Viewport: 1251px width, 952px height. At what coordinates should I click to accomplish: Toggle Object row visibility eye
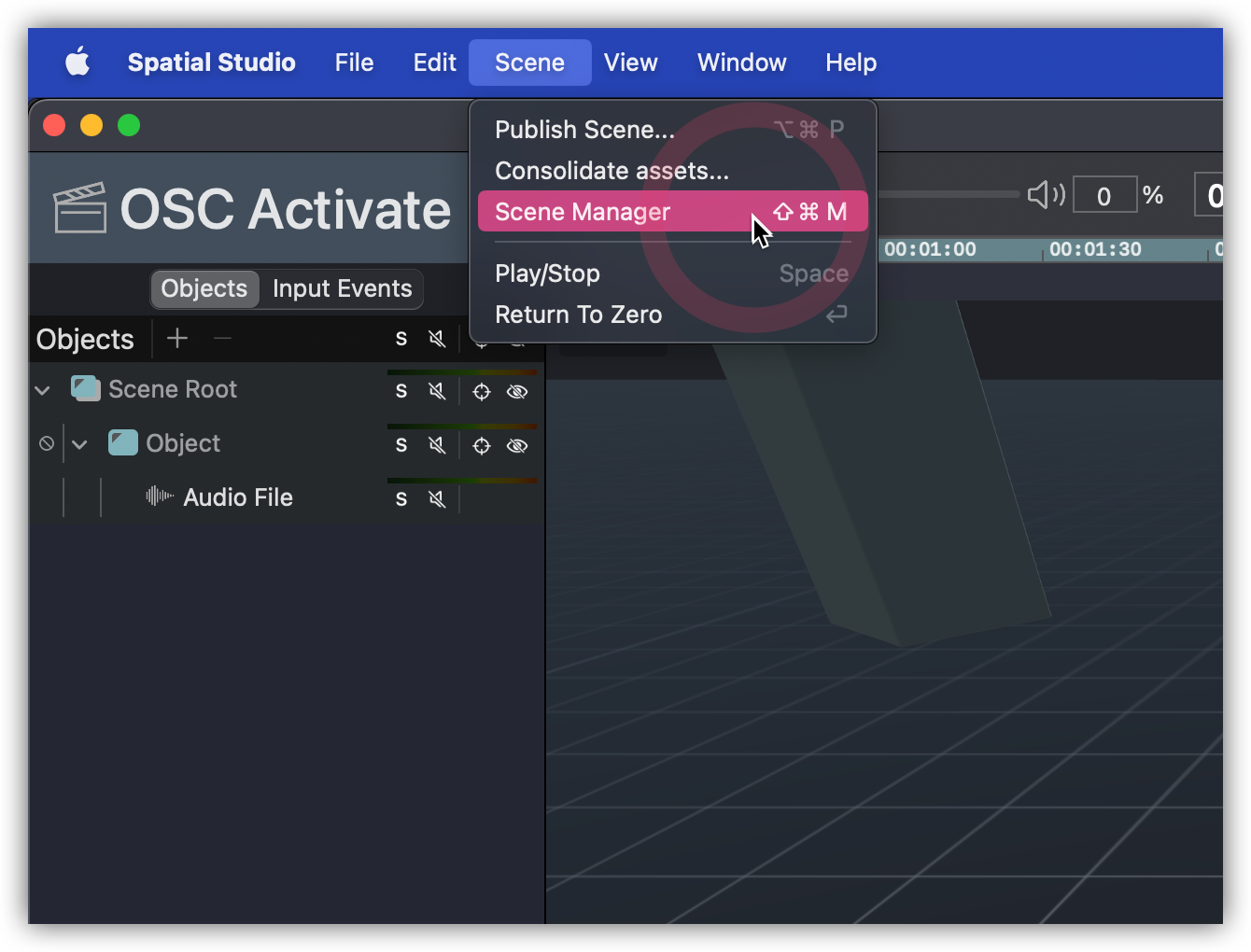pos(517,446)
